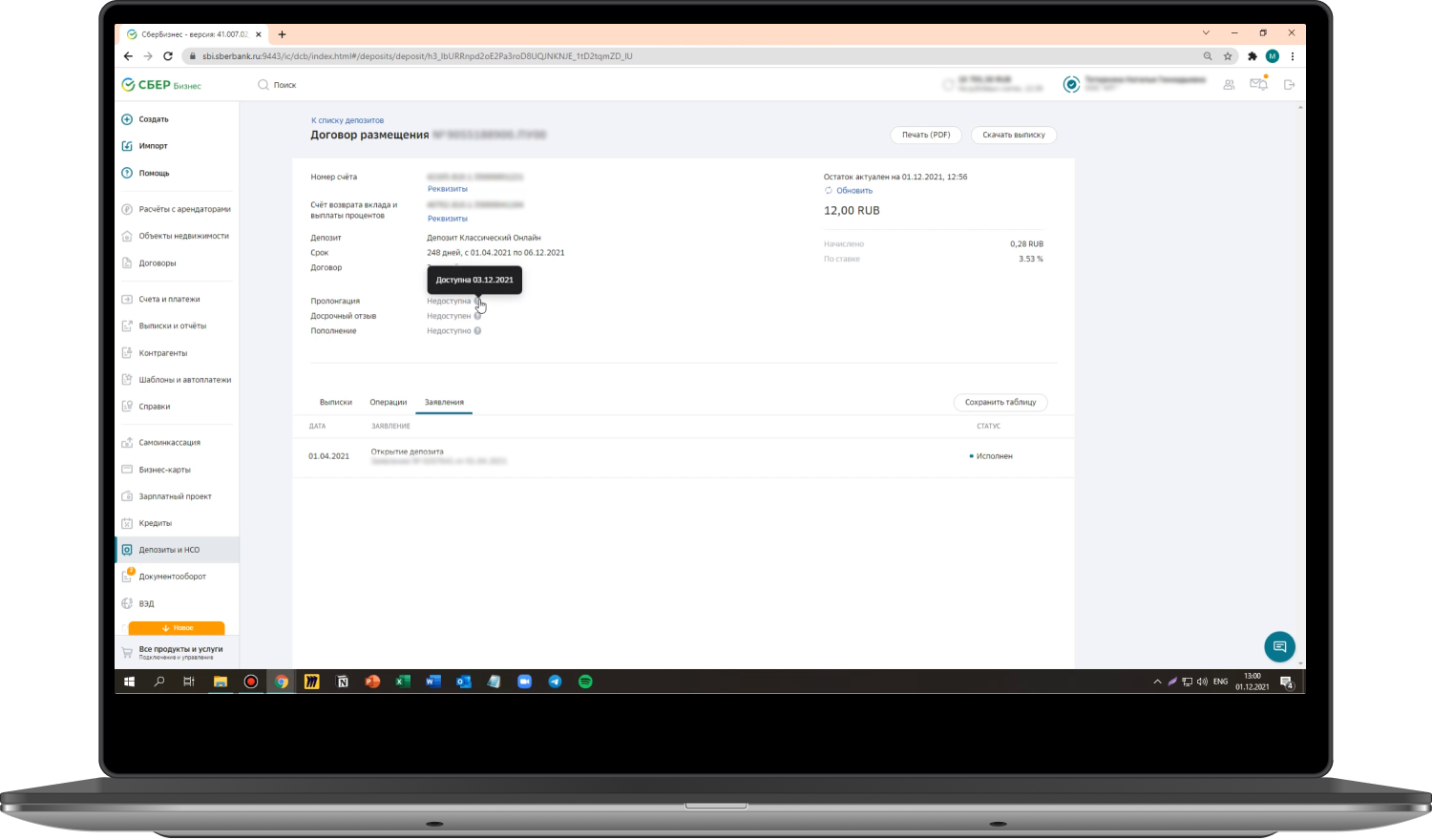
Task: Select the Заявления tab
Action: (x=444, y=402)
